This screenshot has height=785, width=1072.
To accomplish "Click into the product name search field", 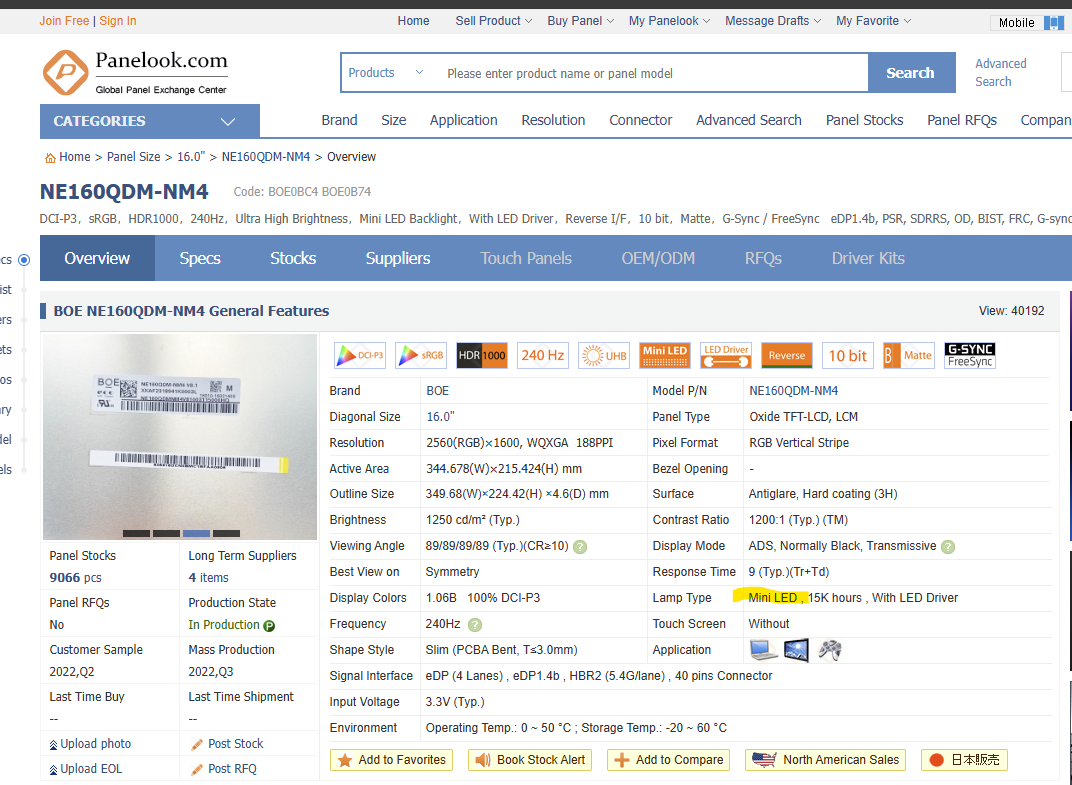I will (x=653, y=73).
